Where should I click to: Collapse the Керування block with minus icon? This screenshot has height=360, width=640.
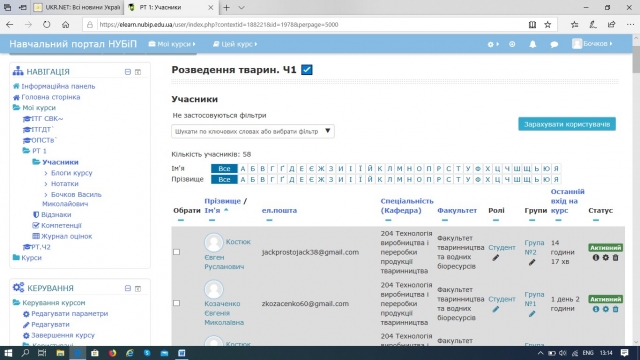tap(128, 288)
